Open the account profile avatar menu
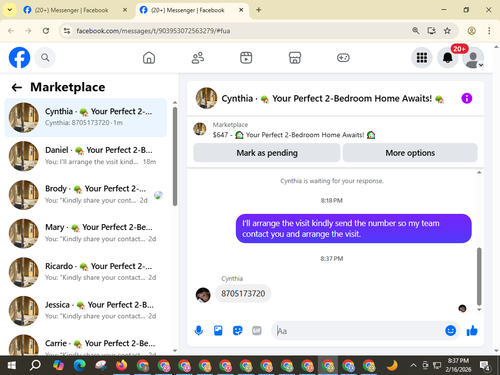The height and width of the screenshot is (375, 500). (473, 58)
